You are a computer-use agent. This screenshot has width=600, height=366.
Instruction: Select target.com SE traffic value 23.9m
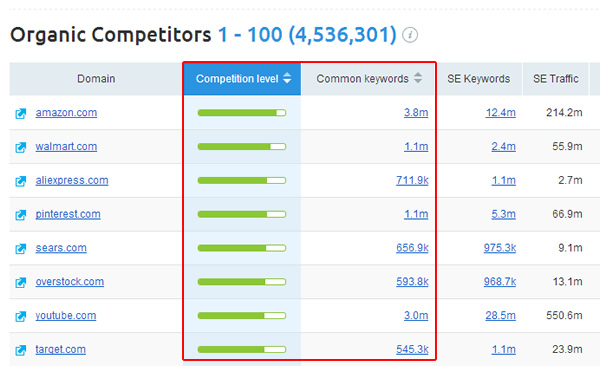click(x=567, y=349)
